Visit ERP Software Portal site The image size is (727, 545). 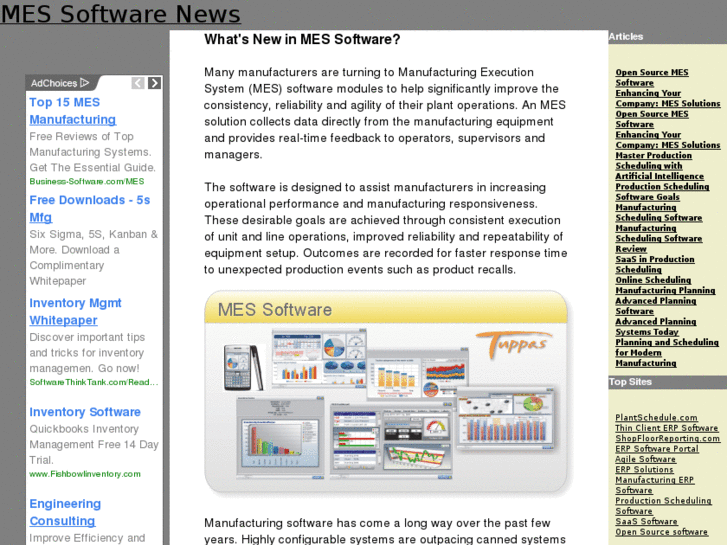tap(657, 449)
